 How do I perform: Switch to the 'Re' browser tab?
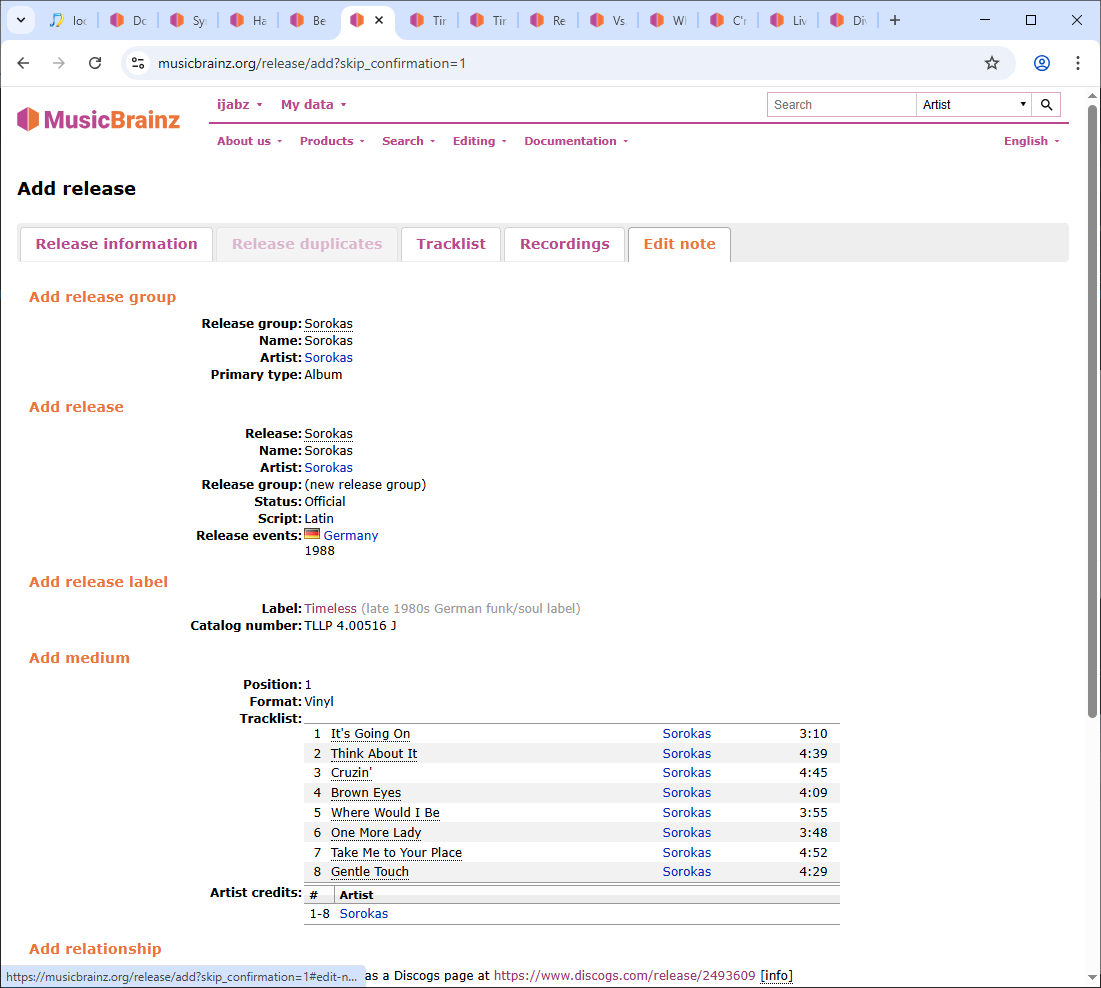click(x=548, y=20)
